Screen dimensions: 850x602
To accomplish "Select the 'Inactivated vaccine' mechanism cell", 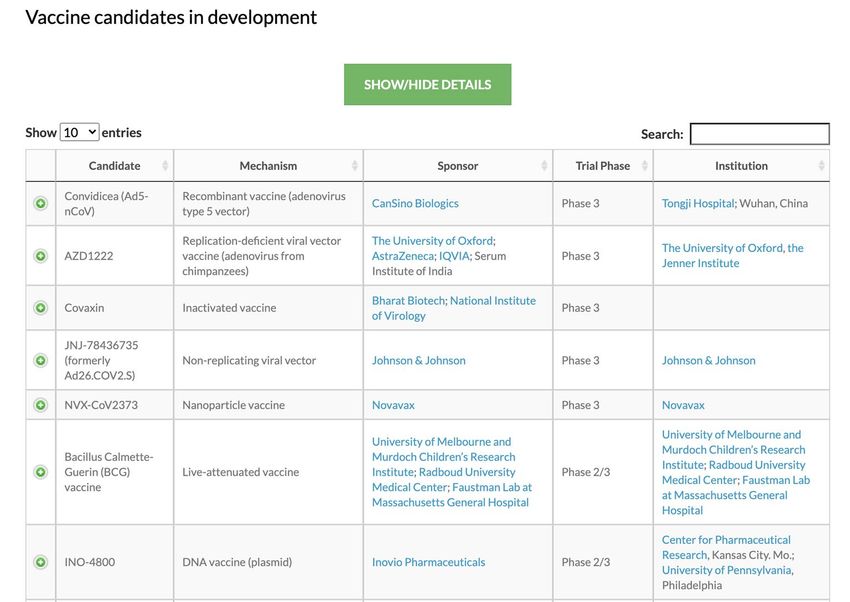I will [268, 308].
